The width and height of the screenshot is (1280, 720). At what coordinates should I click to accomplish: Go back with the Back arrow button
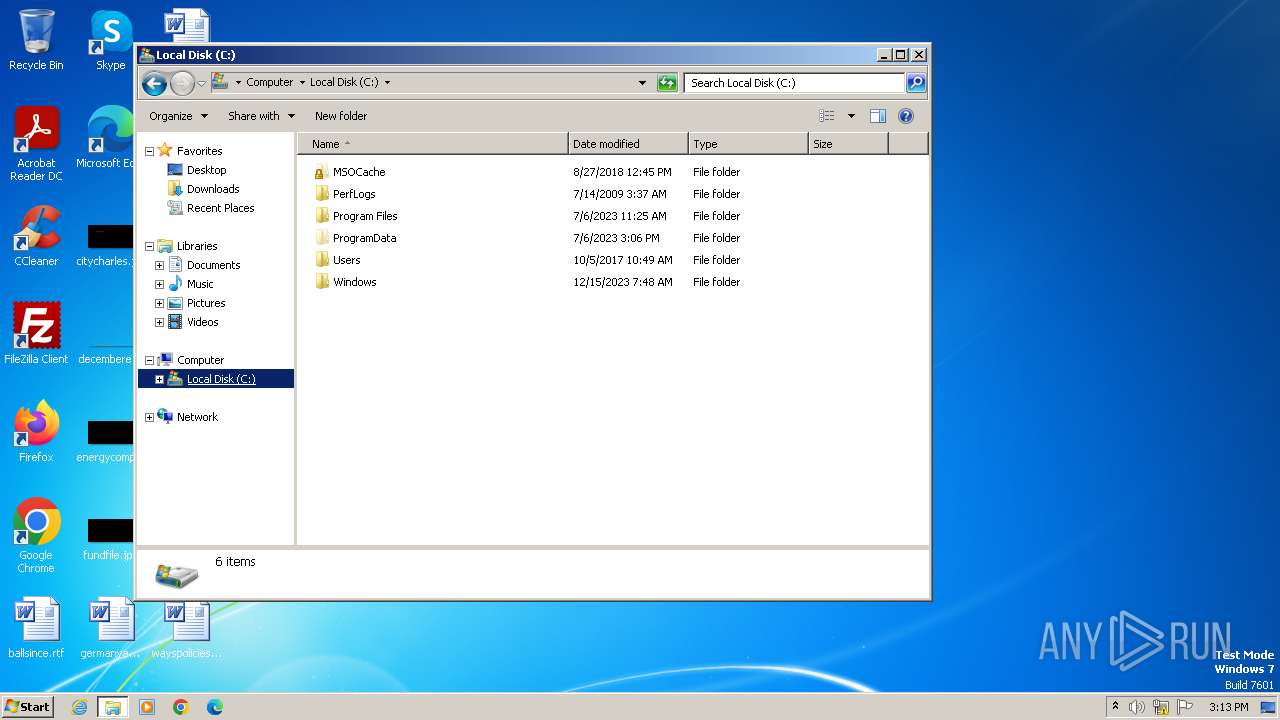click(x=154, y=83)
